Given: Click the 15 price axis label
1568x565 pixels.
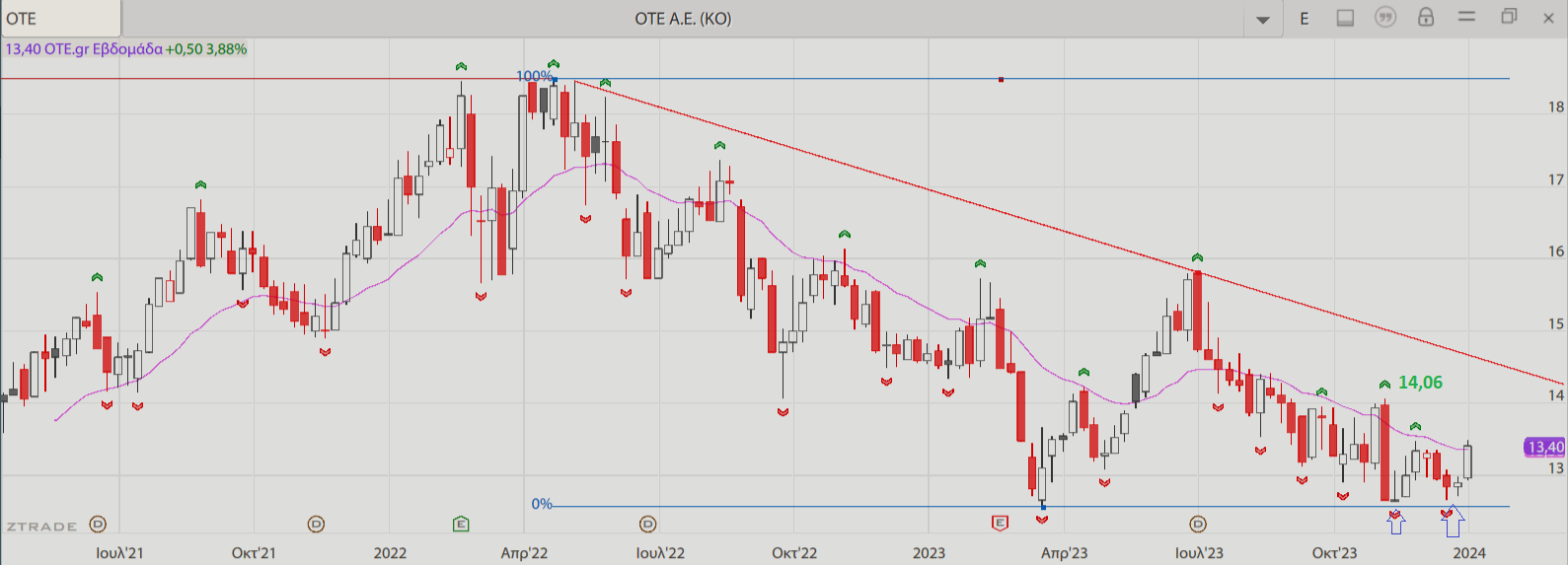Looking at the screenshot, I should 1555,323.
